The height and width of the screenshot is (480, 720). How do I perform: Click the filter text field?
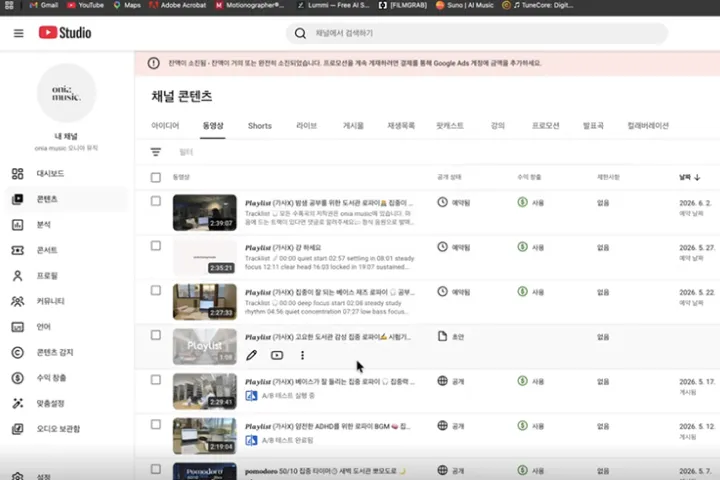point(186,152)
